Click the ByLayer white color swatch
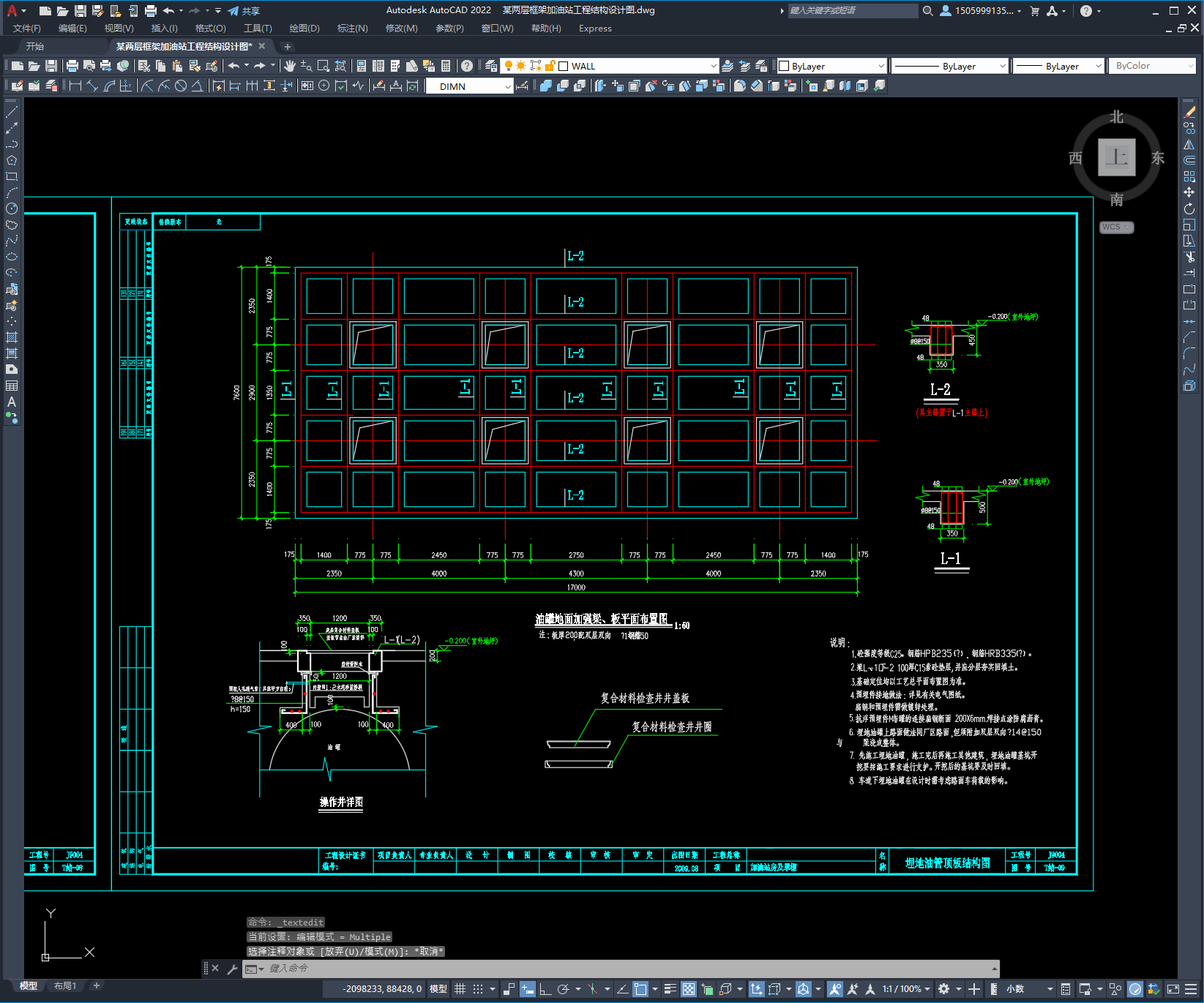 click(x=784, y=66)
